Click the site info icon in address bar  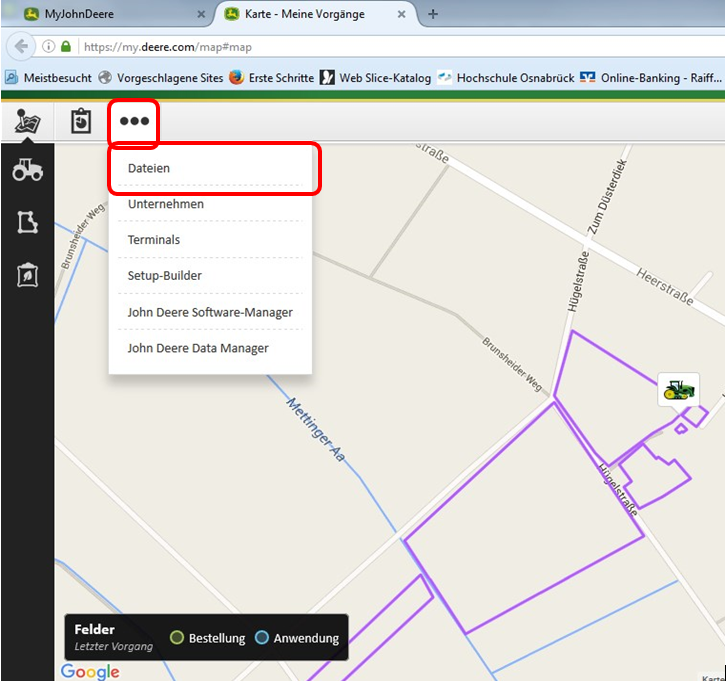click(47, 47)
